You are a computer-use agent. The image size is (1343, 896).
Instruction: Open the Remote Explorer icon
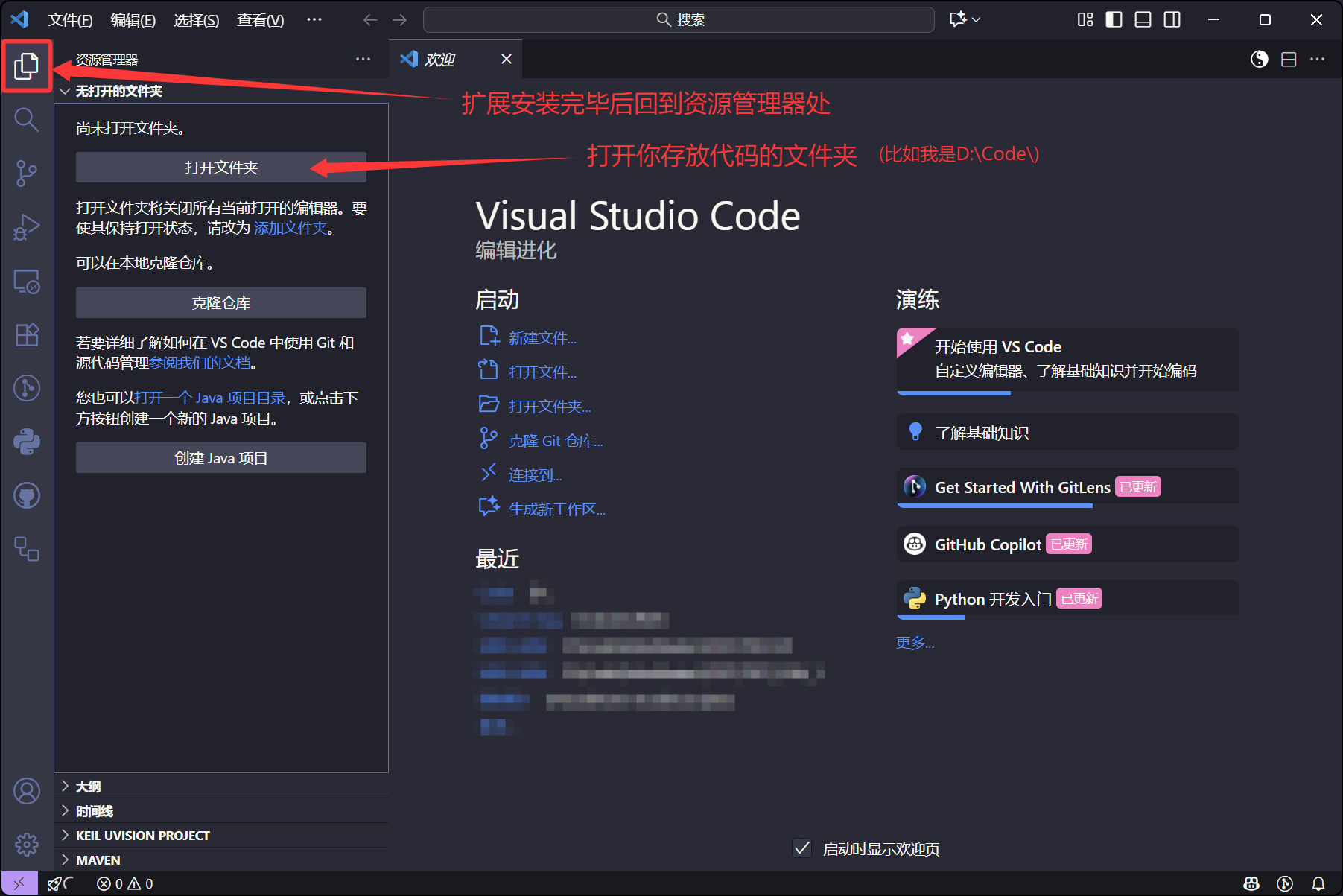pos(27,282)
